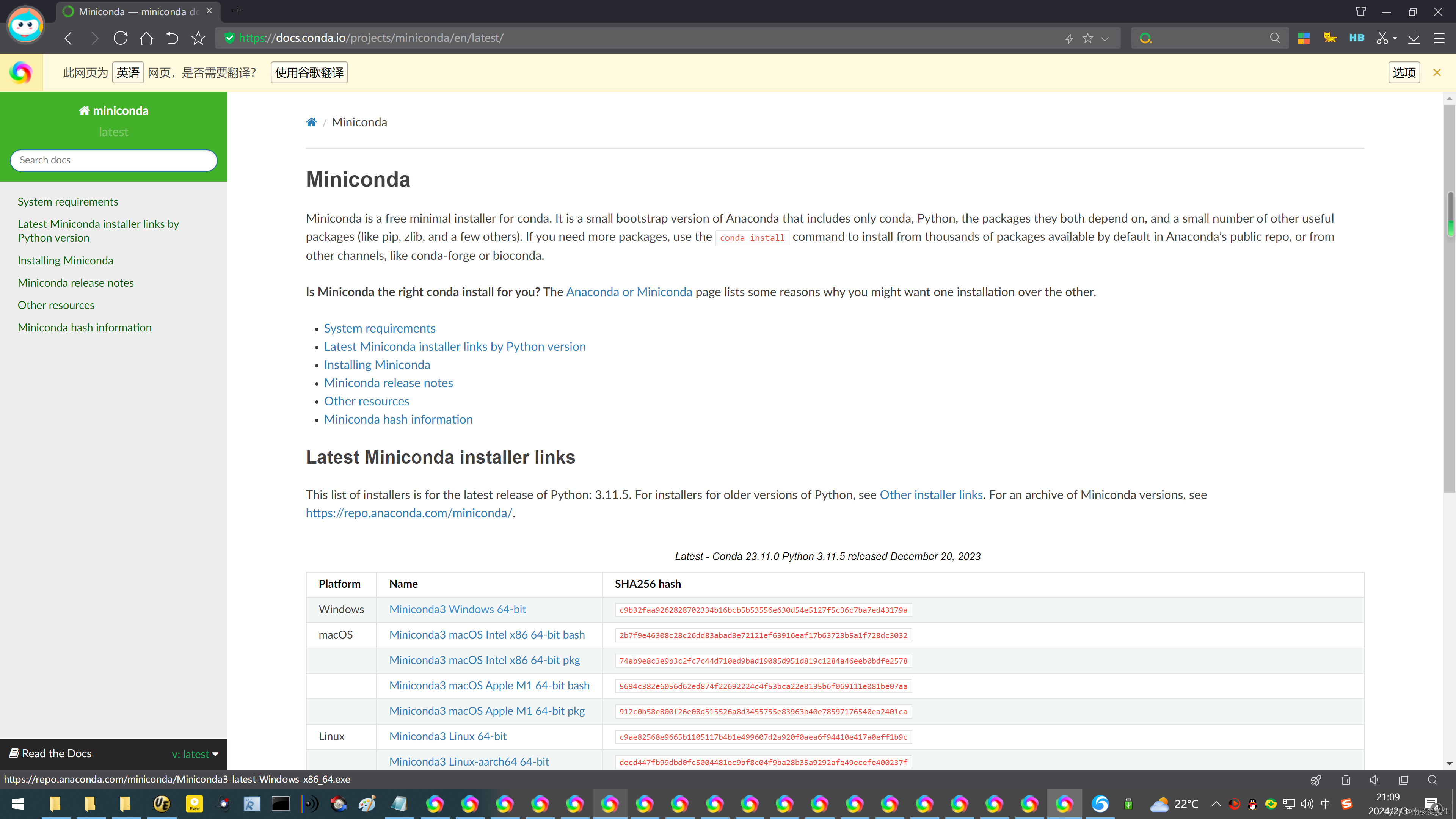Viewport: 1456px width, 819px height.
Task: Close the Miniconda tab
Action: coord(209,11)
